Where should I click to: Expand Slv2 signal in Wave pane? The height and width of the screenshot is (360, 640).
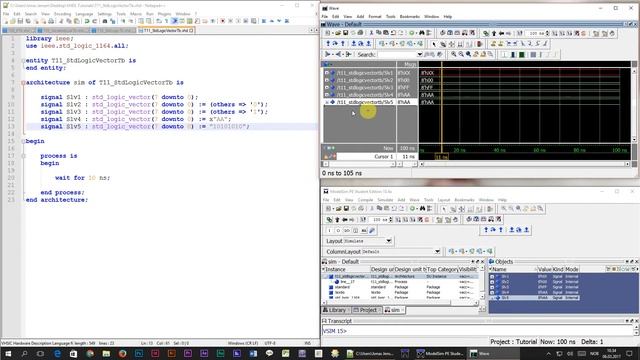(327, 80)
